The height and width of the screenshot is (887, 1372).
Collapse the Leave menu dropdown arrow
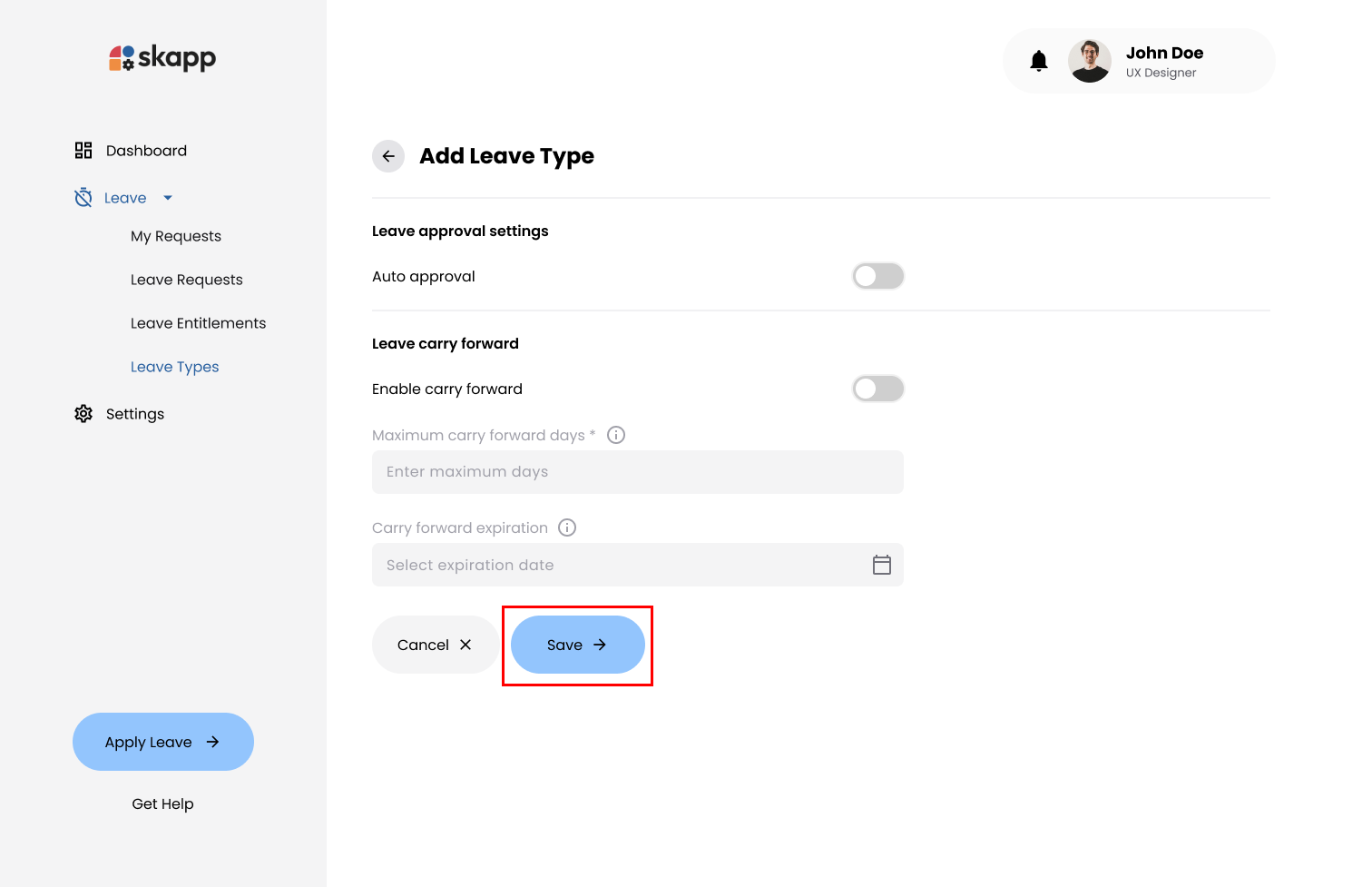pos(168,198)
